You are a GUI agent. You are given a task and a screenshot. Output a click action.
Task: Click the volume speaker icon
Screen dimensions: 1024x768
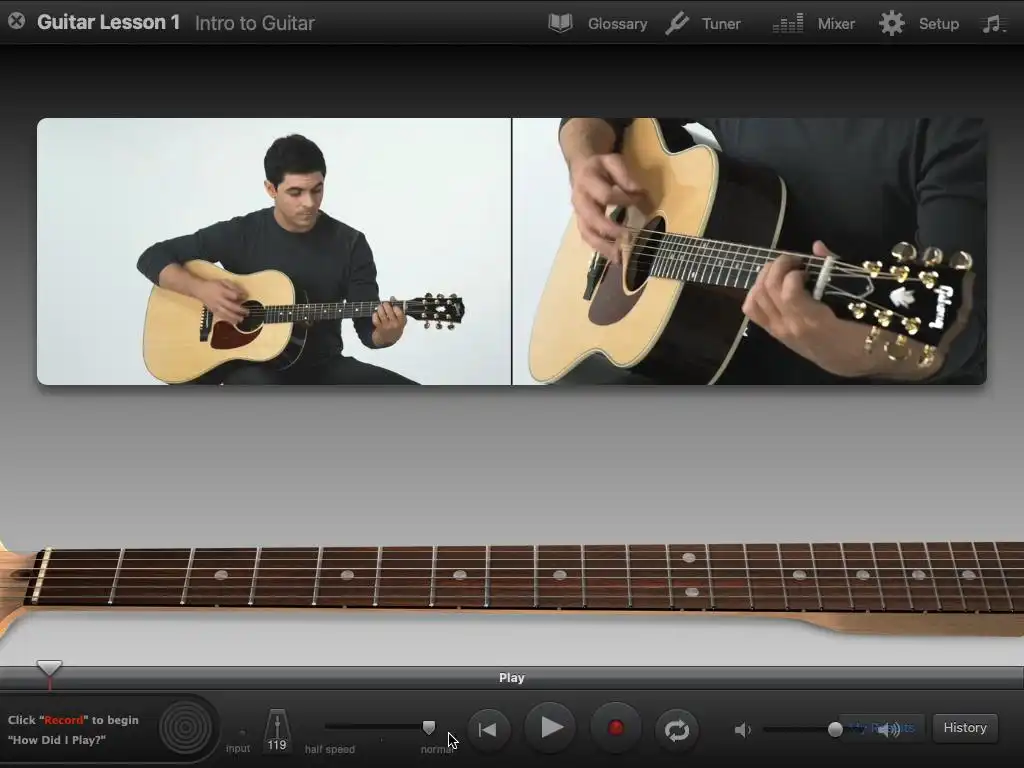coord(743,729)
